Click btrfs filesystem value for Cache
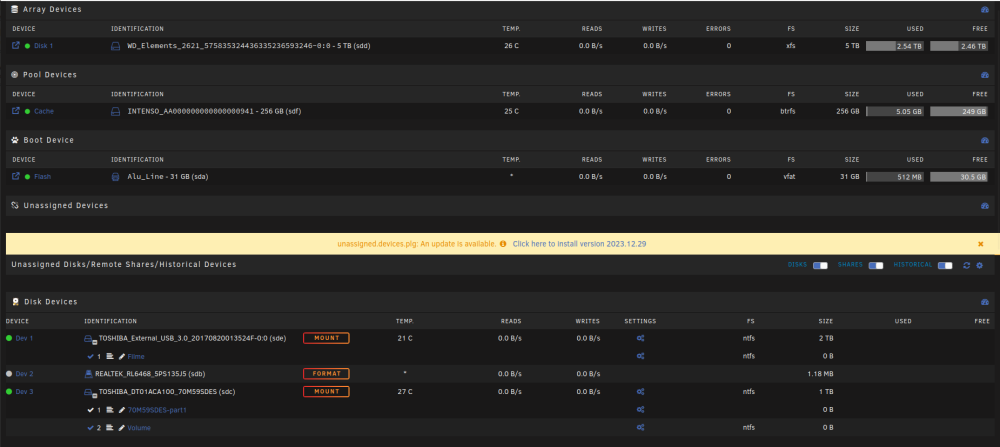This screenshot has width=1000, height=447. tap(789, 111)
